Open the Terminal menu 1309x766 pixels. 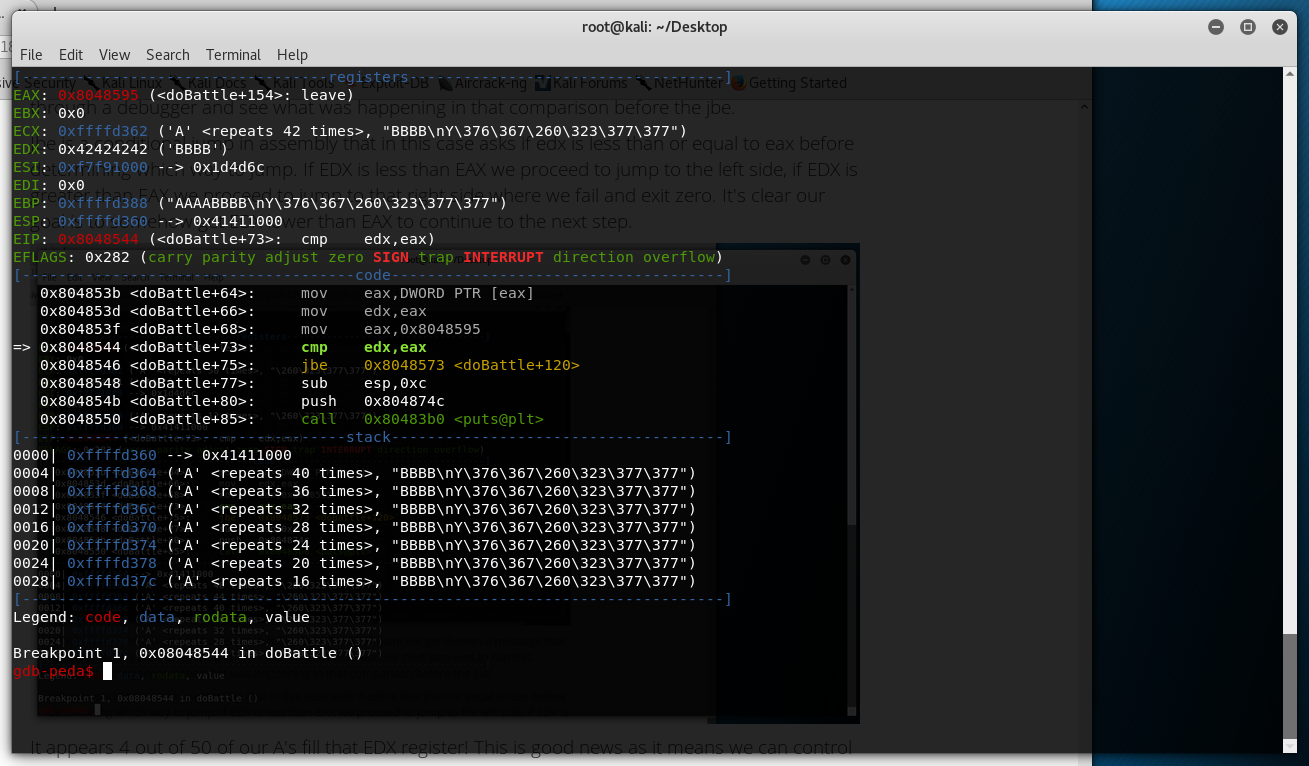click(x=233, y=55)
